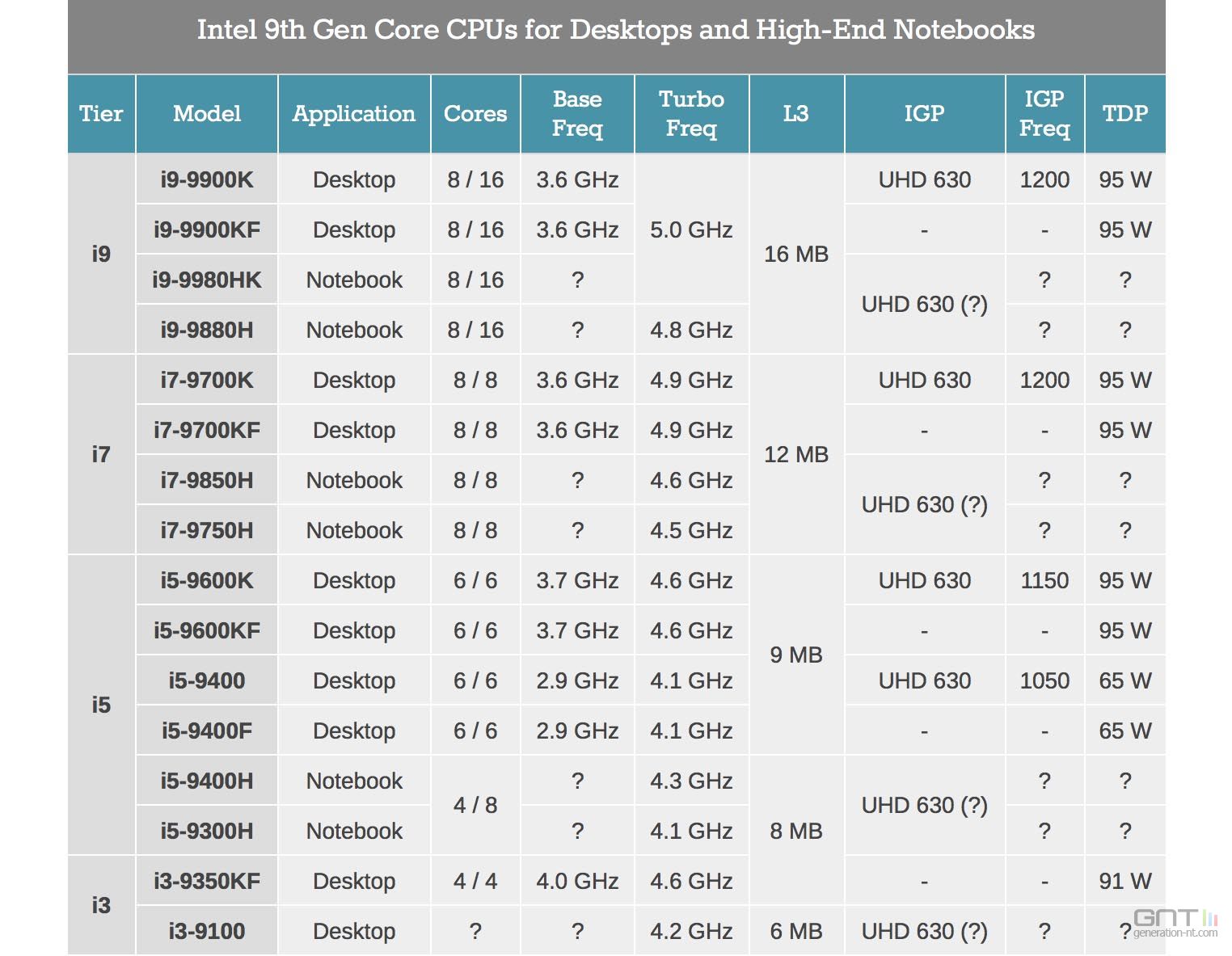Click the 'TDP' column header
The image size is (1232, 956).
click(1125, 114)
